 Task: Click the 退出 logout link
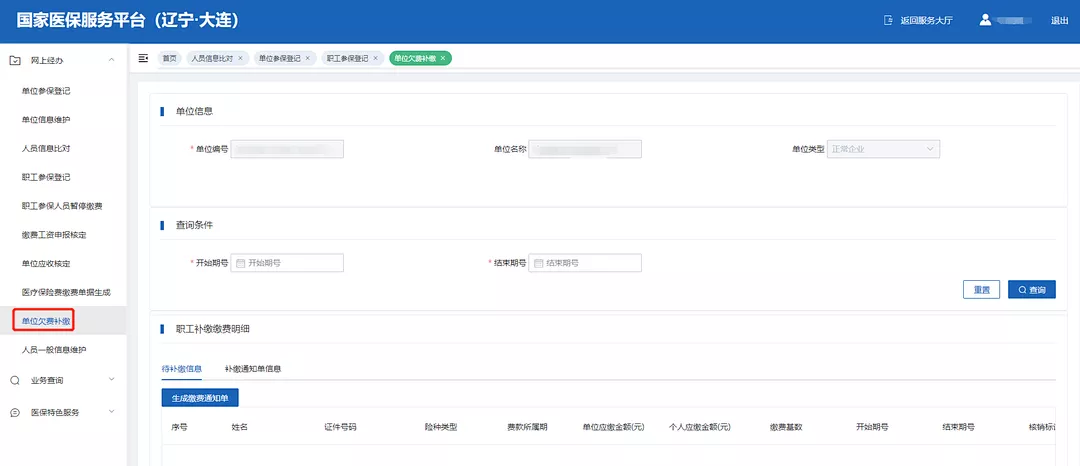[x=1059, y=21]
